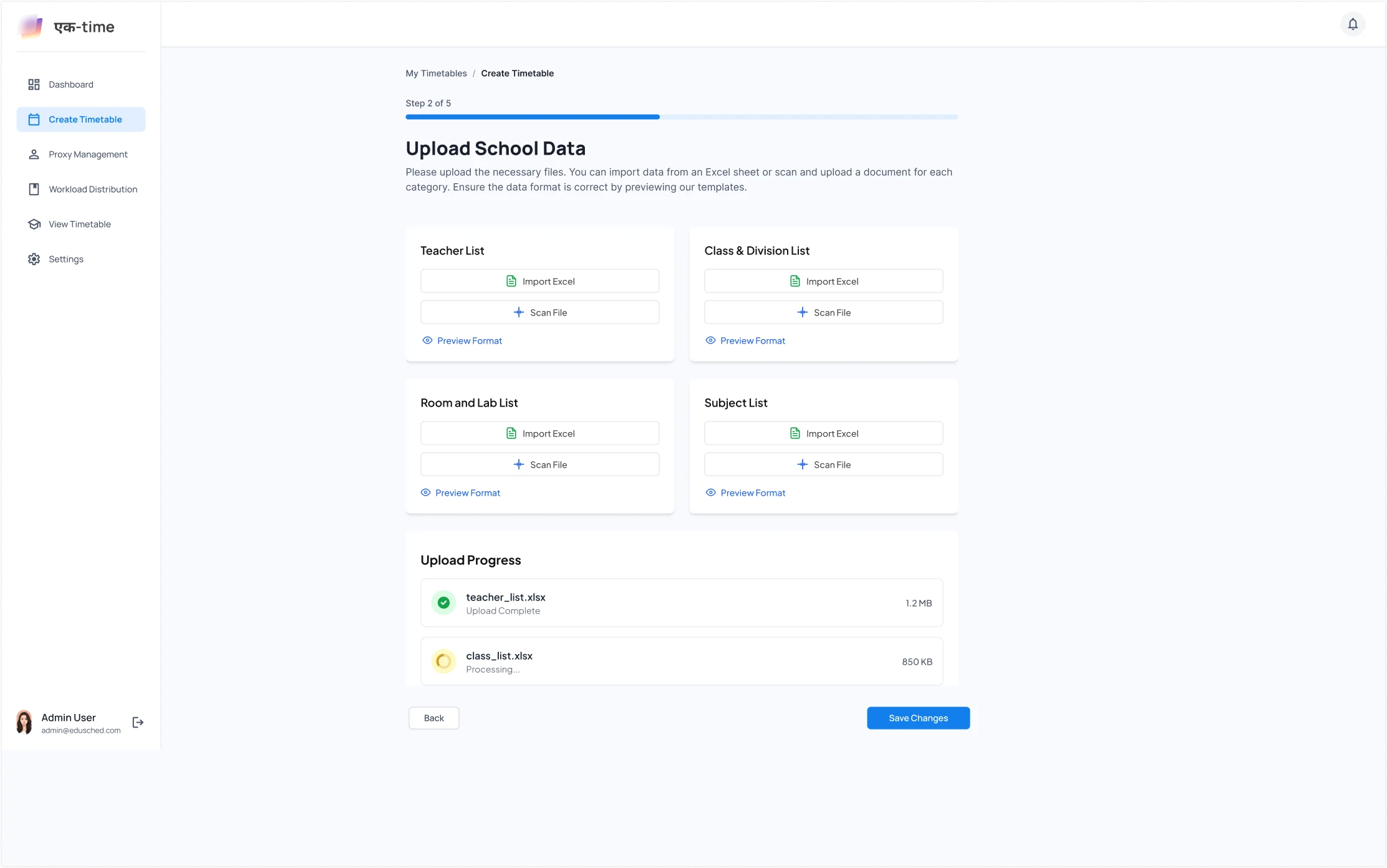The height and width of the screenshot is (868, 1387).
Task: Click Scan File under Subject List
Action: pyautogui.click(x=823, y=465)
